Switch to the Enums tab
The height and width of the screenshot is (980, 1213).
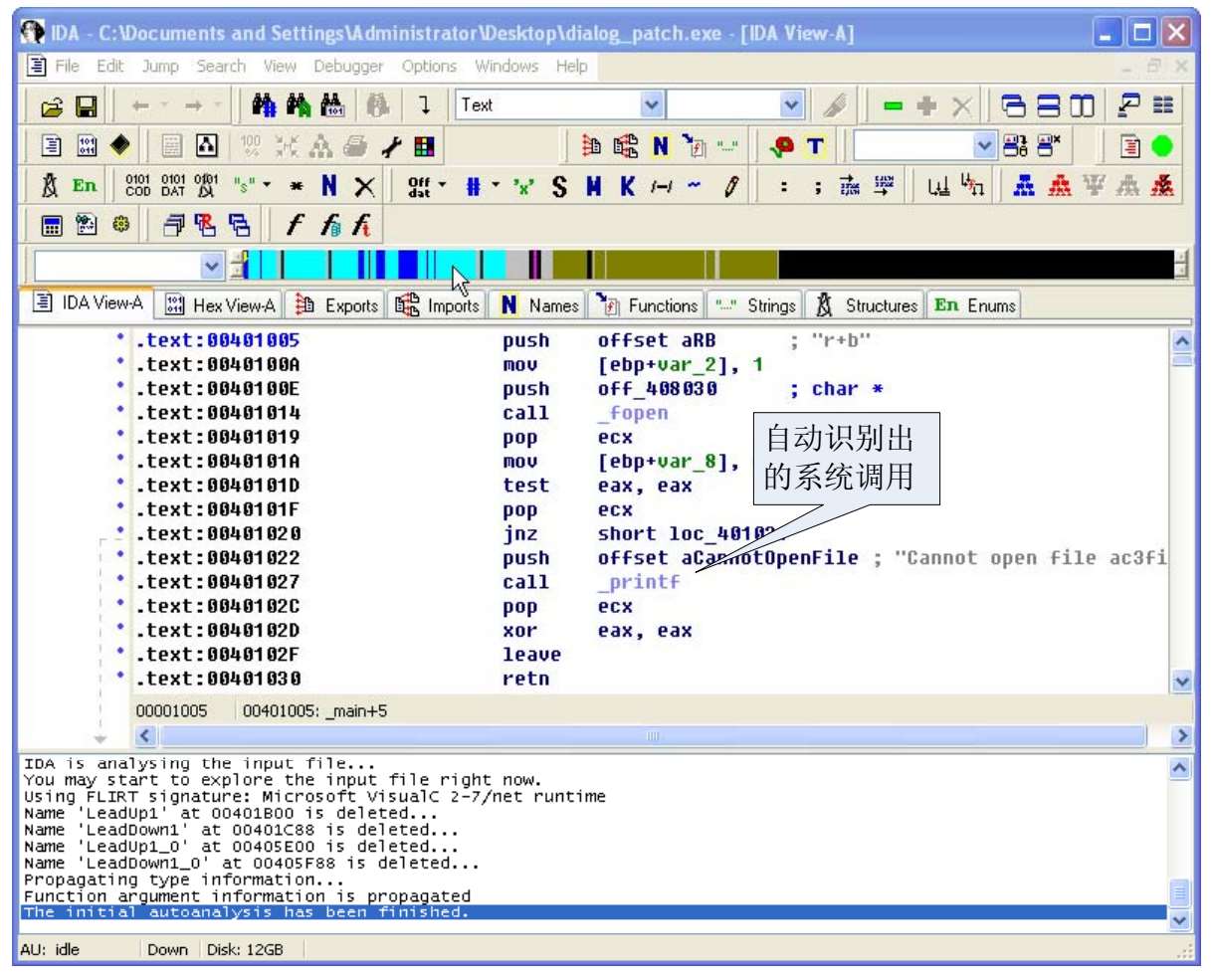tap(975, 305)
